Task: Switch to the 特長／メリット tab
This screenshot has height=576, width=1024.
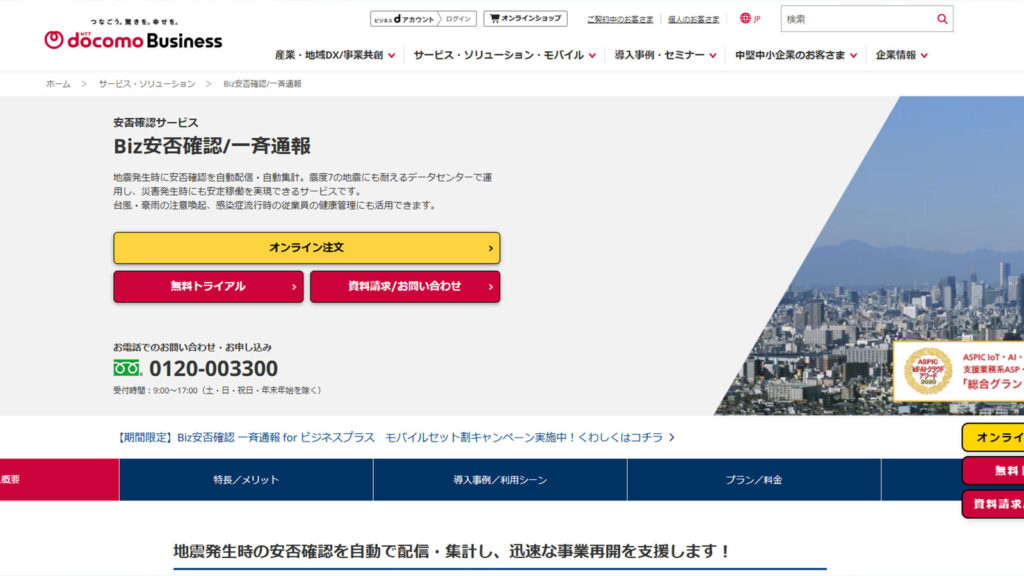Action: point(246,479)
